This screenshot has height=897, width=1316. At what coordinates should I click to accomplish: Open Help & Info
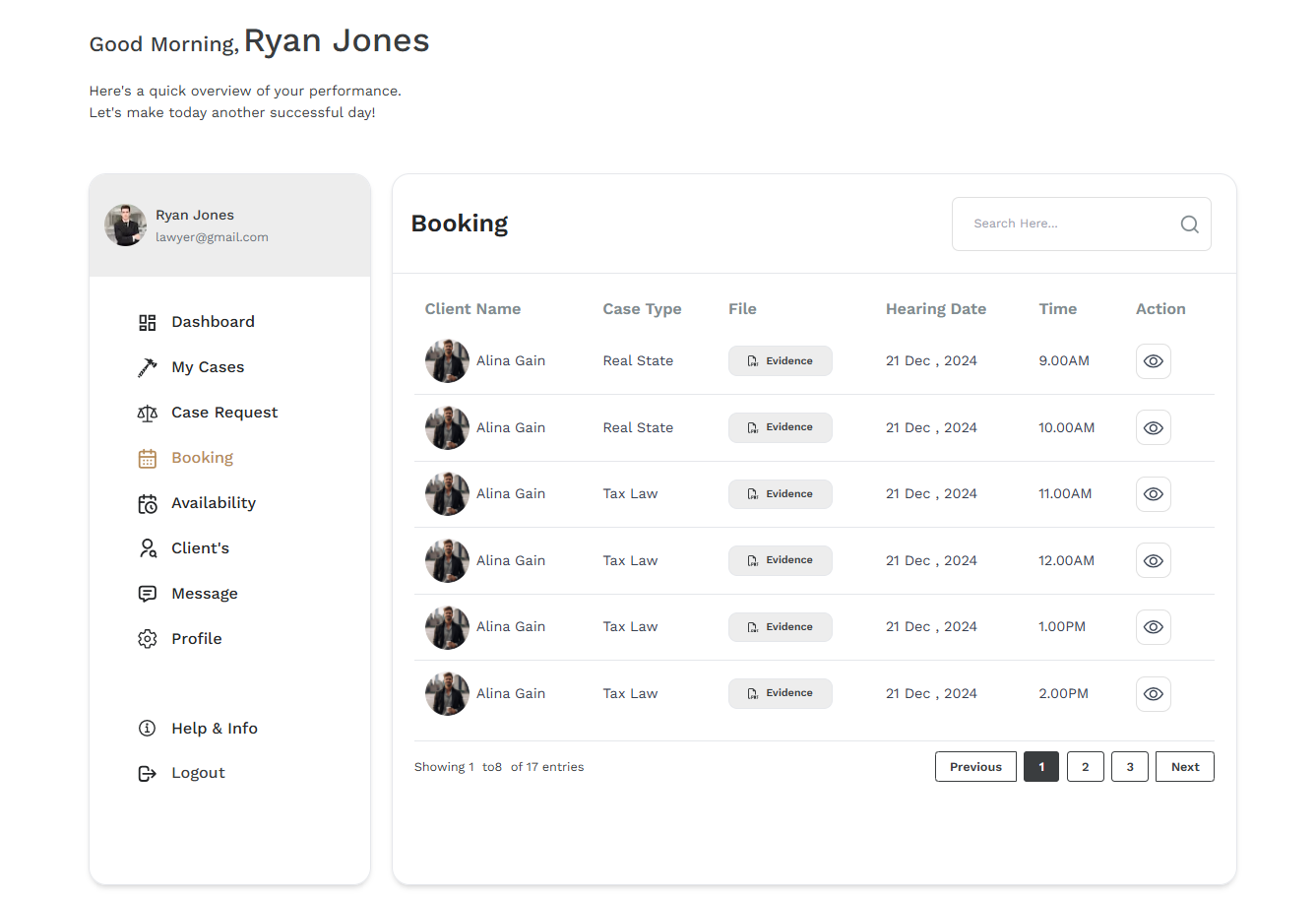(215, 729)
